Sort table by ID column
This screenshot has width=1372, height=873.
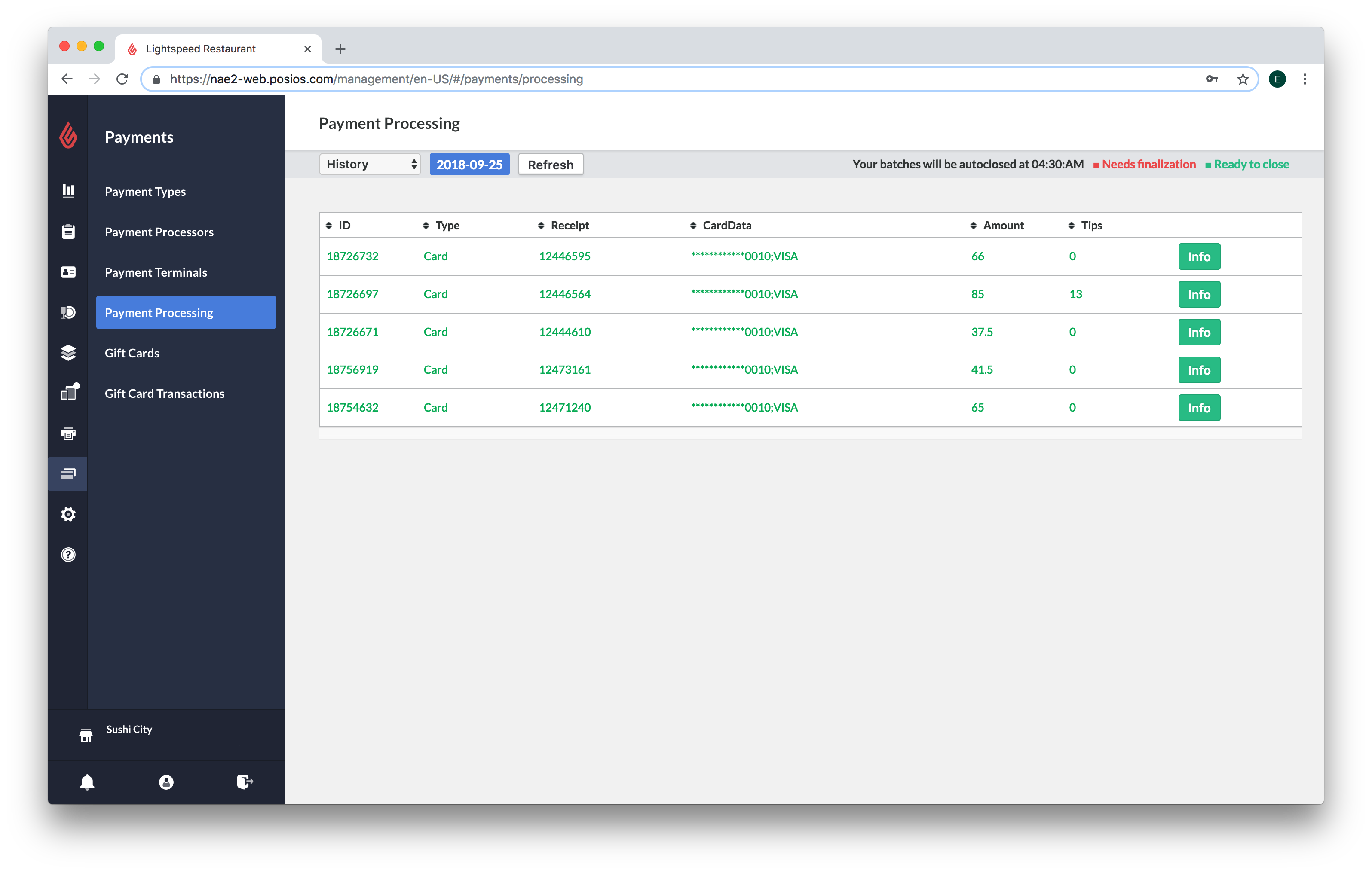pyautogui.click(x=338, y=226)
